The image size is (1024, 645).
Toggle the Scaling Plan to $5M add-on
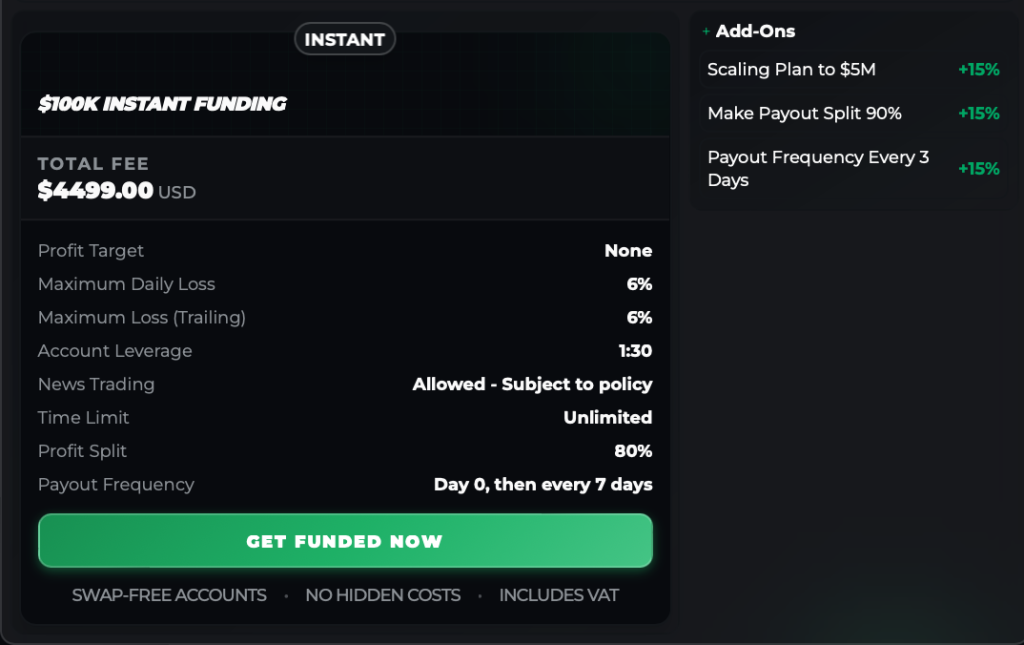click(x=852, y=70)
